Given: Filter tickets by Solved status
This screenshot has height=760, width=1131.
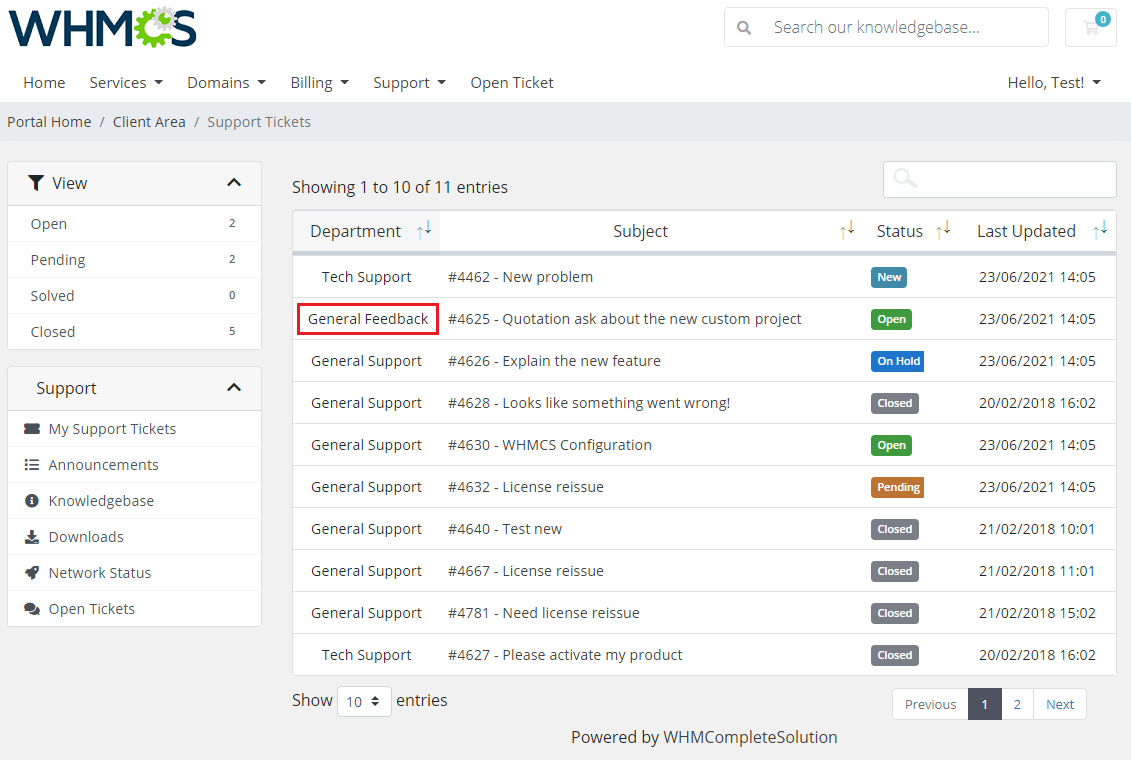Looking at the screenshot, I should pos(134,296).
